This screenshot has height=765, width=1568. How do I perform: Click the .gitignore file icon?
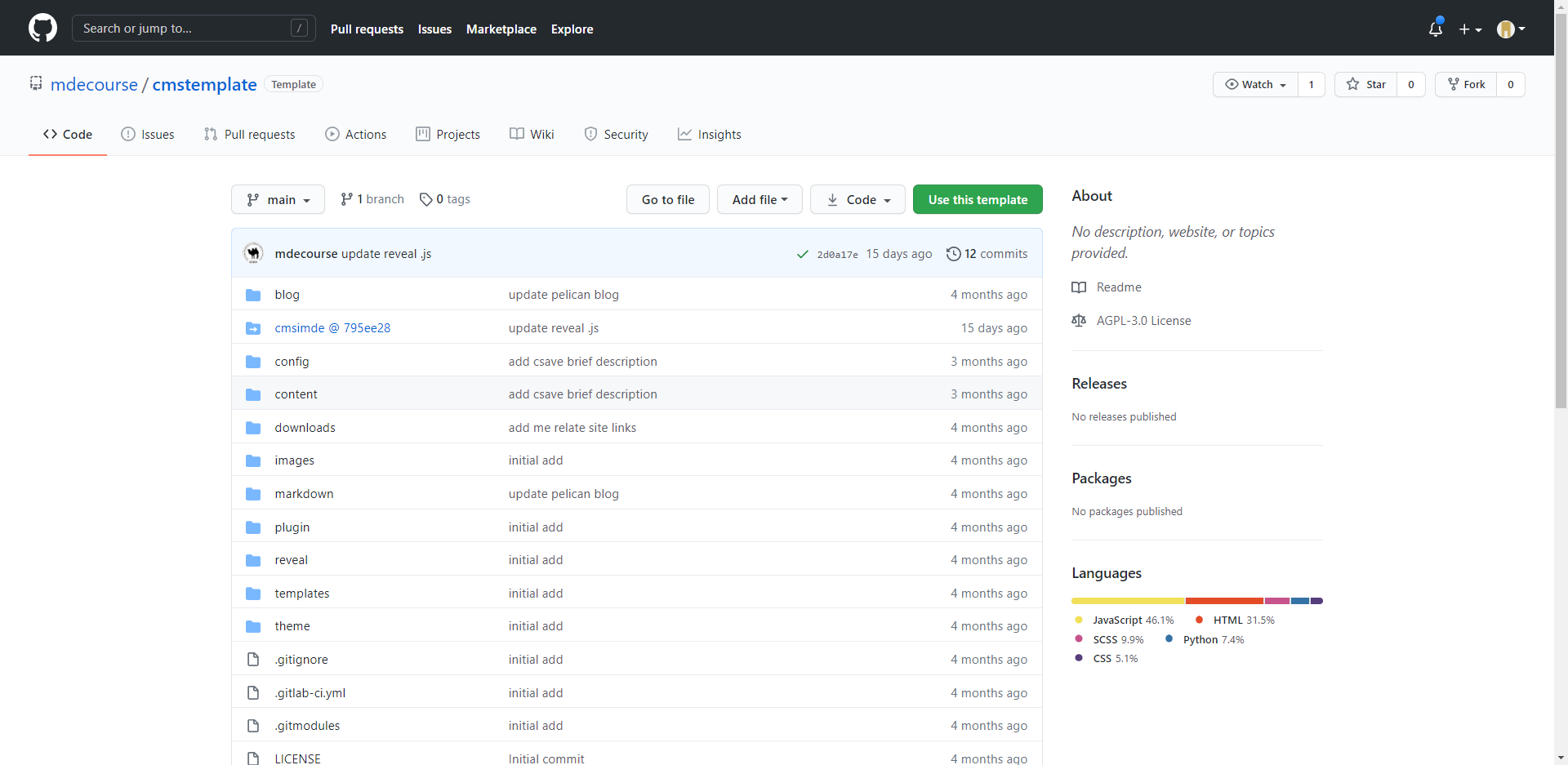(x=253, y=660)
